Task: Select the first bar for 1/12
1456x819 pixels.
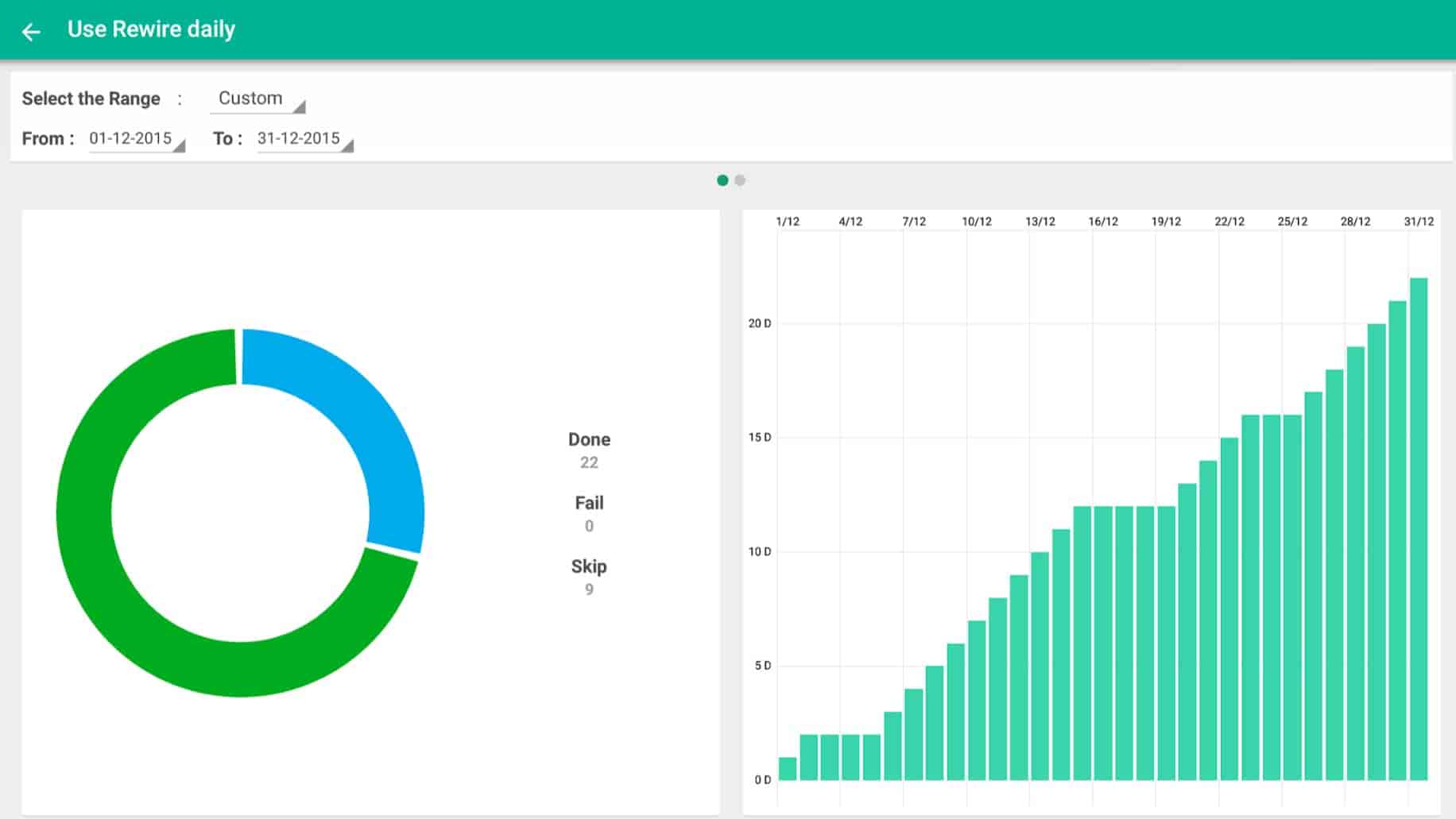Action: [788, 768]
